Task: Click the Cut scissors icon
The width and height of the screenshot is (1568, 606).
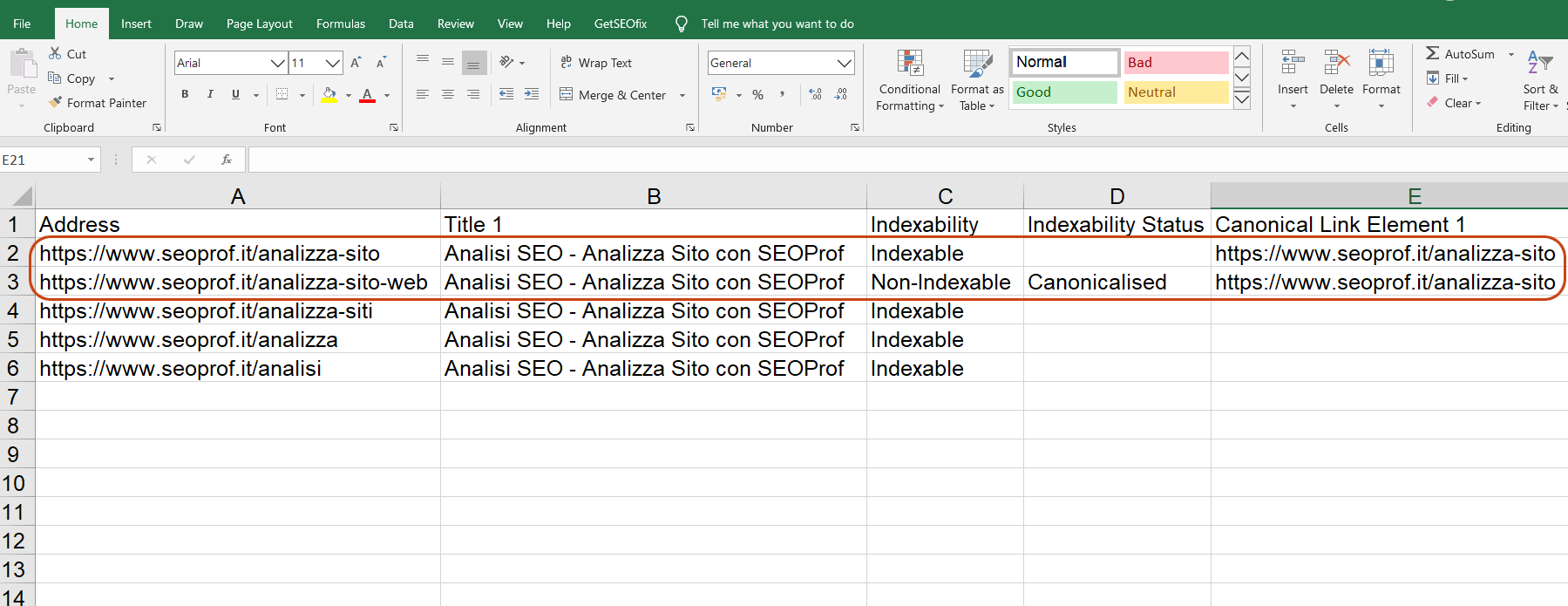Action: [x=56, y=54]
